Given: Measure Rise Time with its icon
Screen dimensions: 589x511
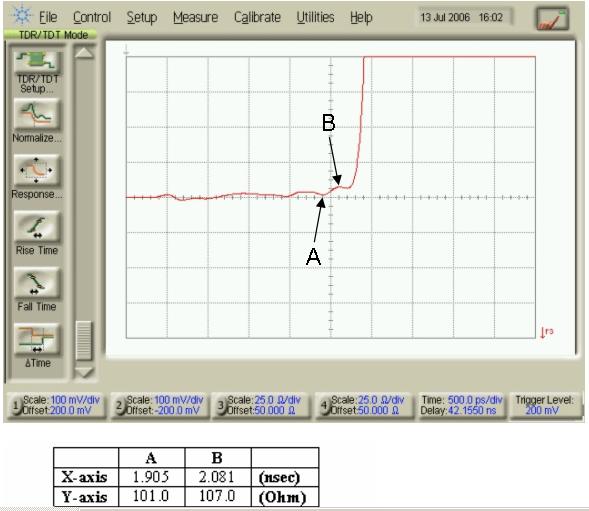Looking at the screenshot, I should click(x=37, y=227).
